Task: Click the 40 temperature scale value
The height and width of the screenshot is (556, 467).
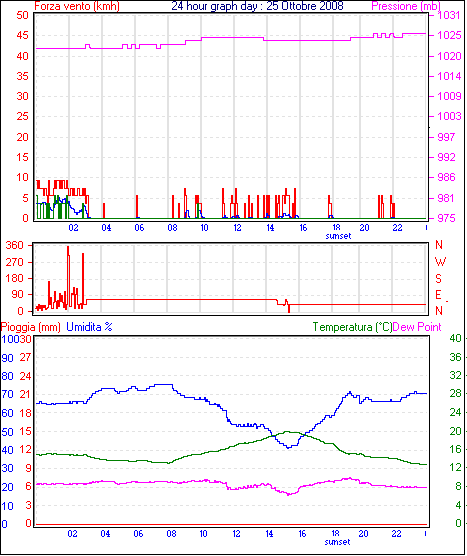Action: pyautogui.click(x=456, y=338)
